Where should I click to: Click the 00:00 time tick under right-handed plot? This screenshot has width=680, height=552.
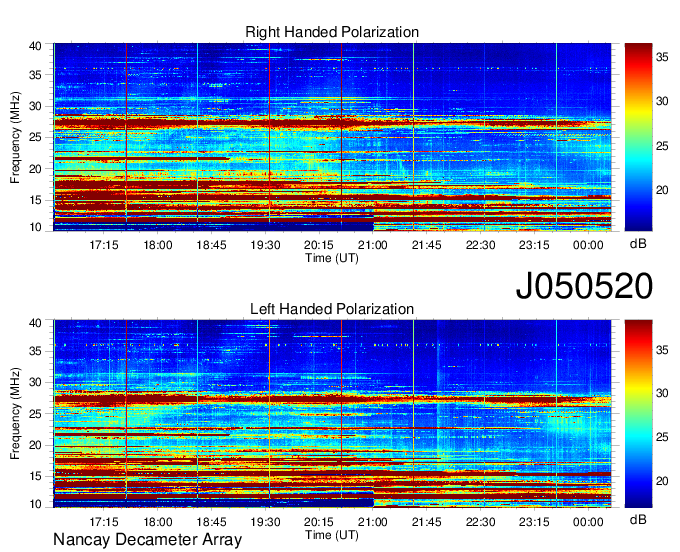588,245
